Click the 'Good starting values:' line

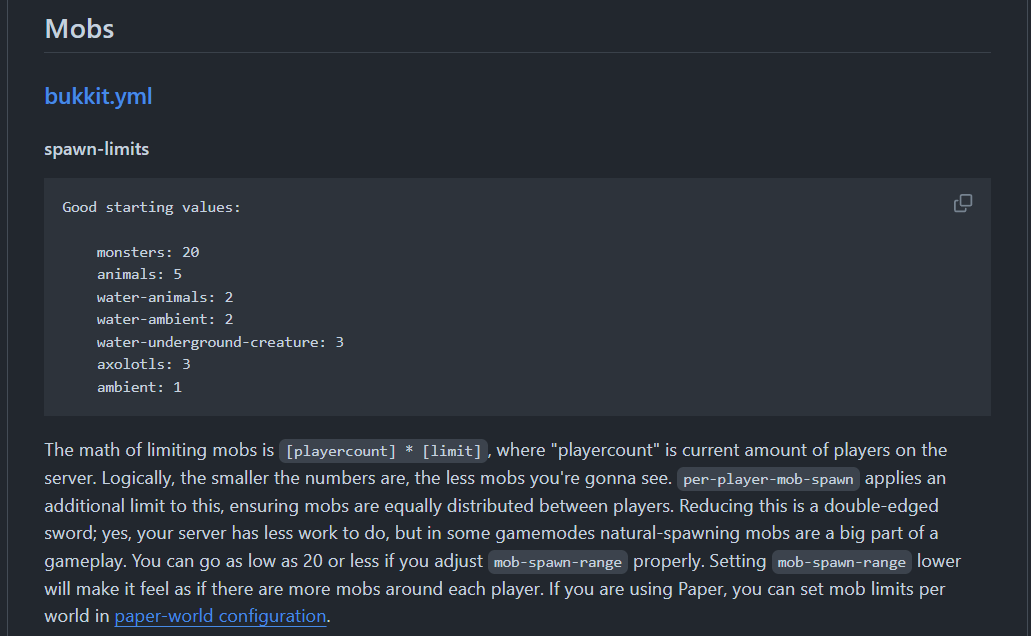pyautogui.click(x=151, y=207)
